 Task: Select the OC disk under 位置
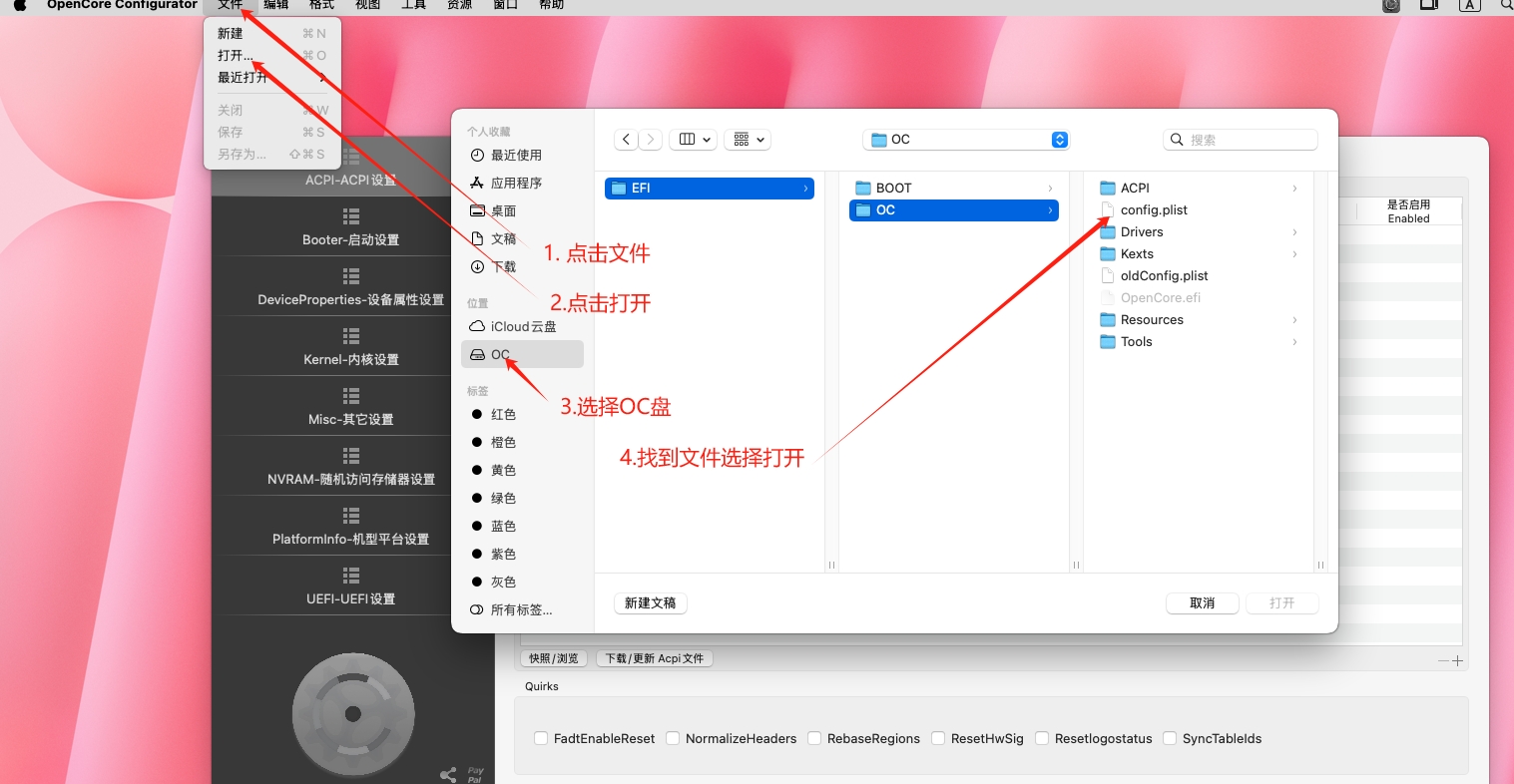point(522,354)
